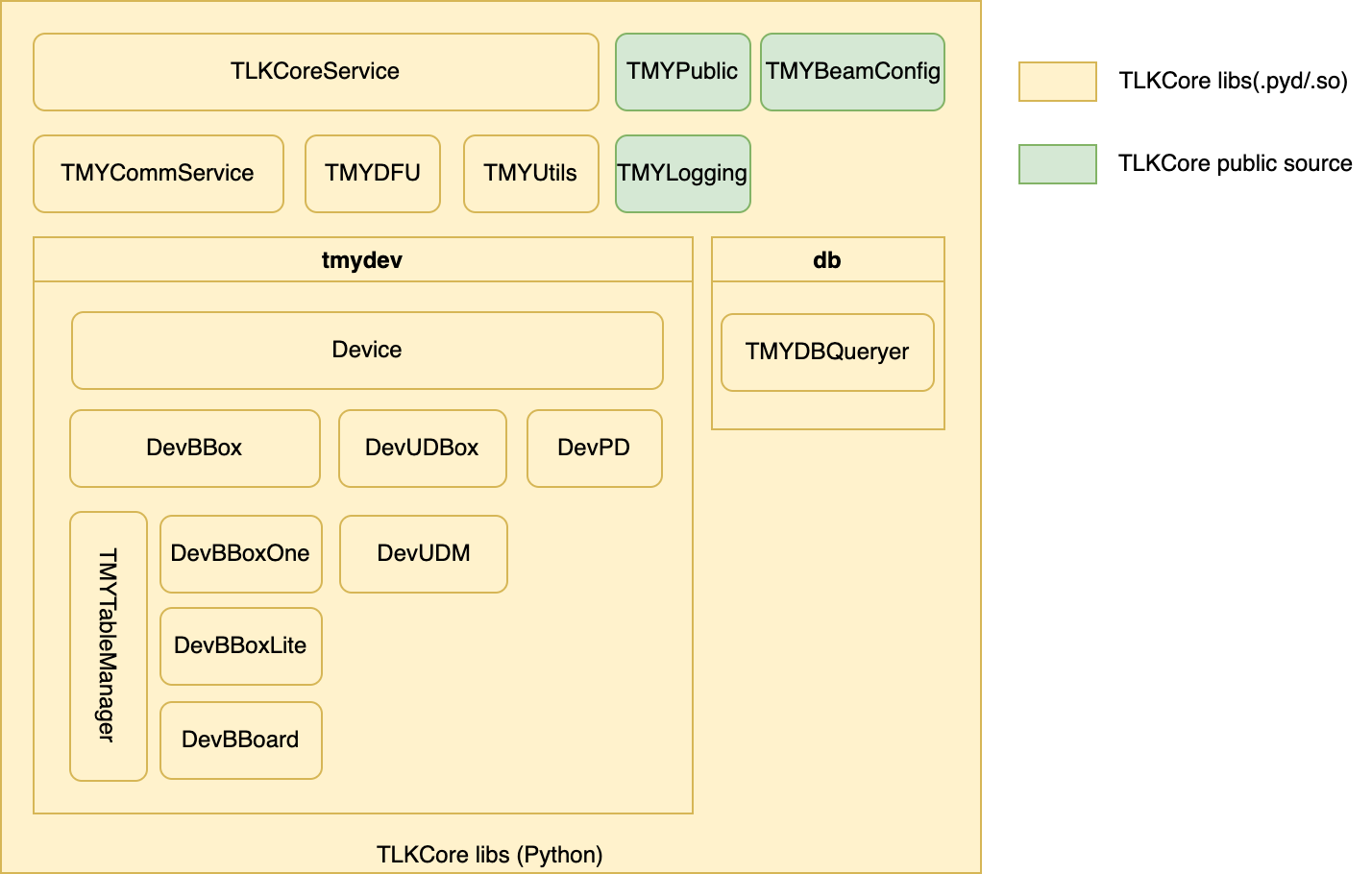
Task: Select the TLKCoreService box
Action: pyautogui.click(x=316, y=72)
